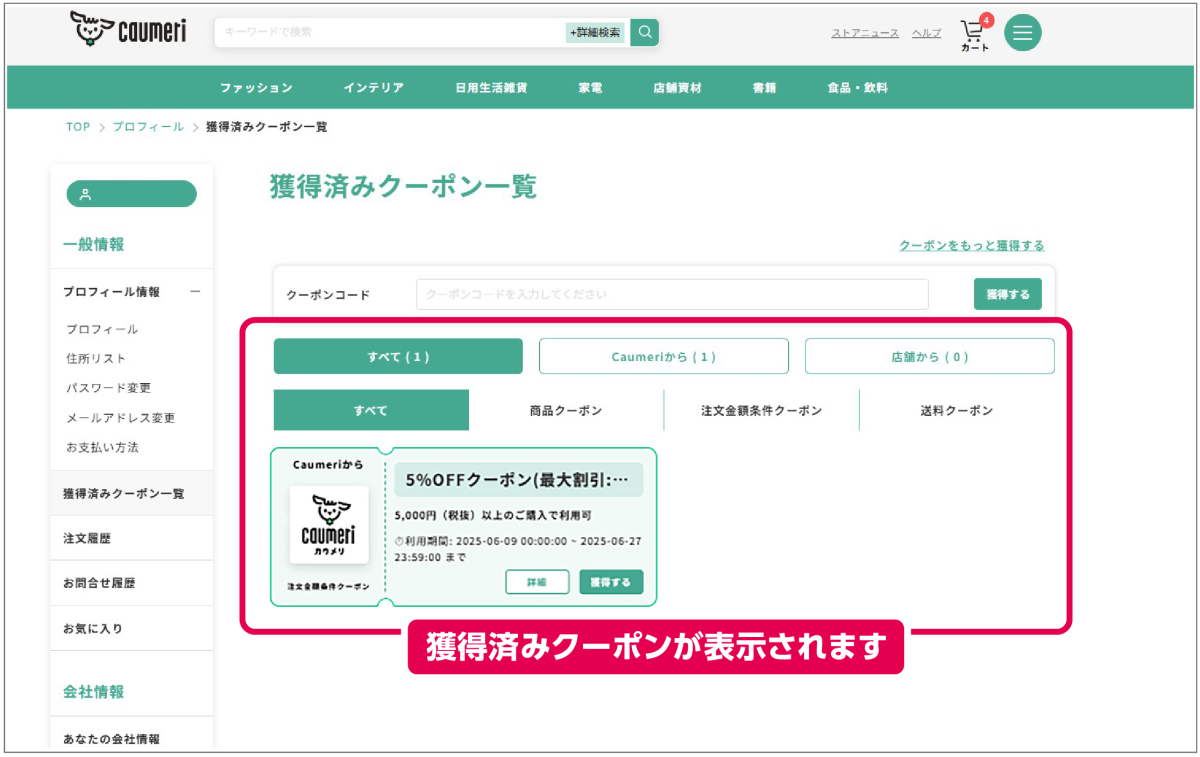The width and height of the screenshot is (1200, 757).
Task: Open the 食品・飲料 category menu
Action: [857, 88]
